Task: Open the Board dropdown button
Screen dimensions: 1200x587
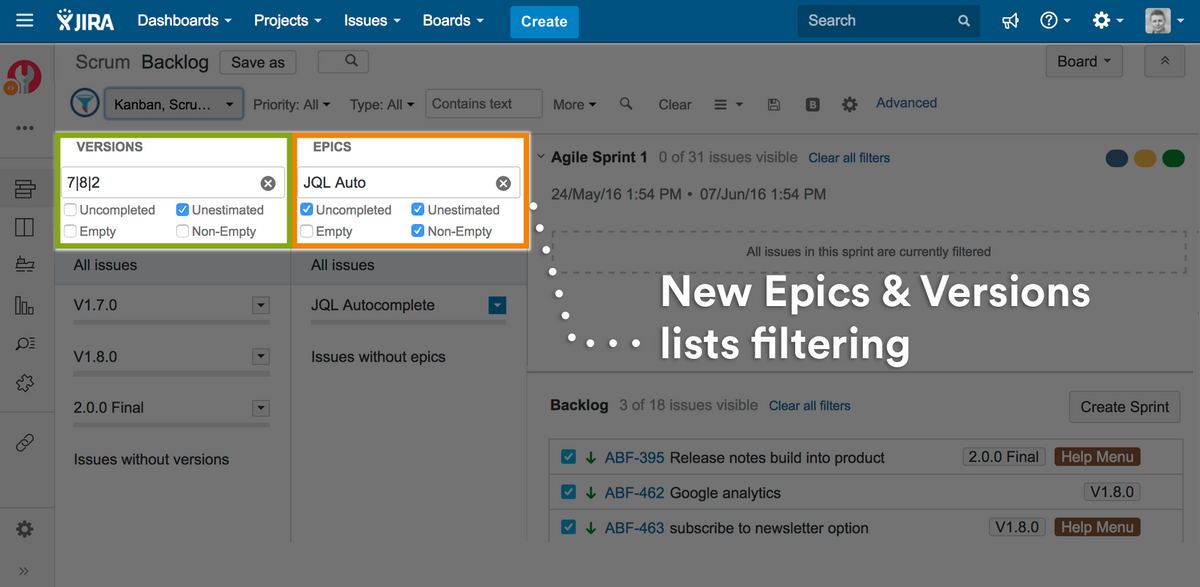Action: point(1083,62)
